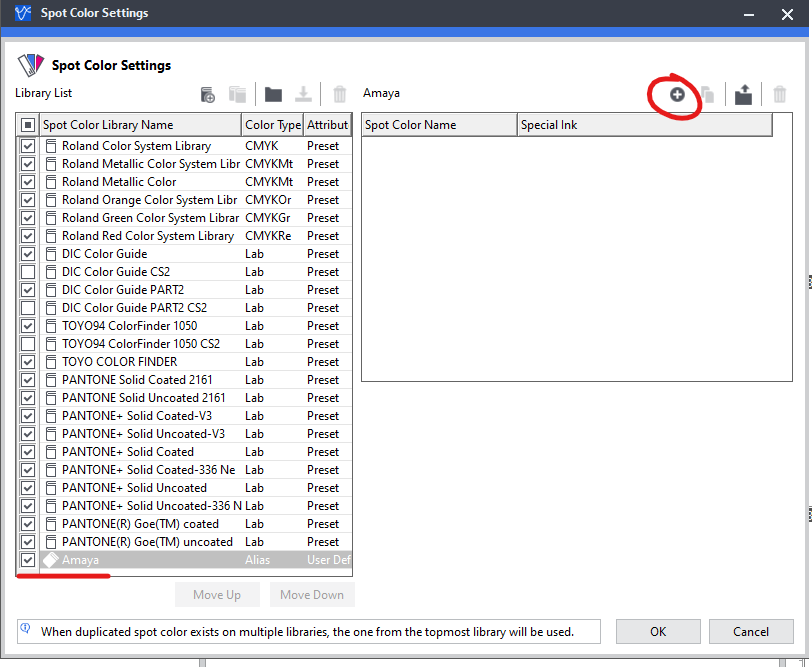Enable the DIC Color Guide CS2 library
The height and width of the screenshot is (667, 812).
28,272
